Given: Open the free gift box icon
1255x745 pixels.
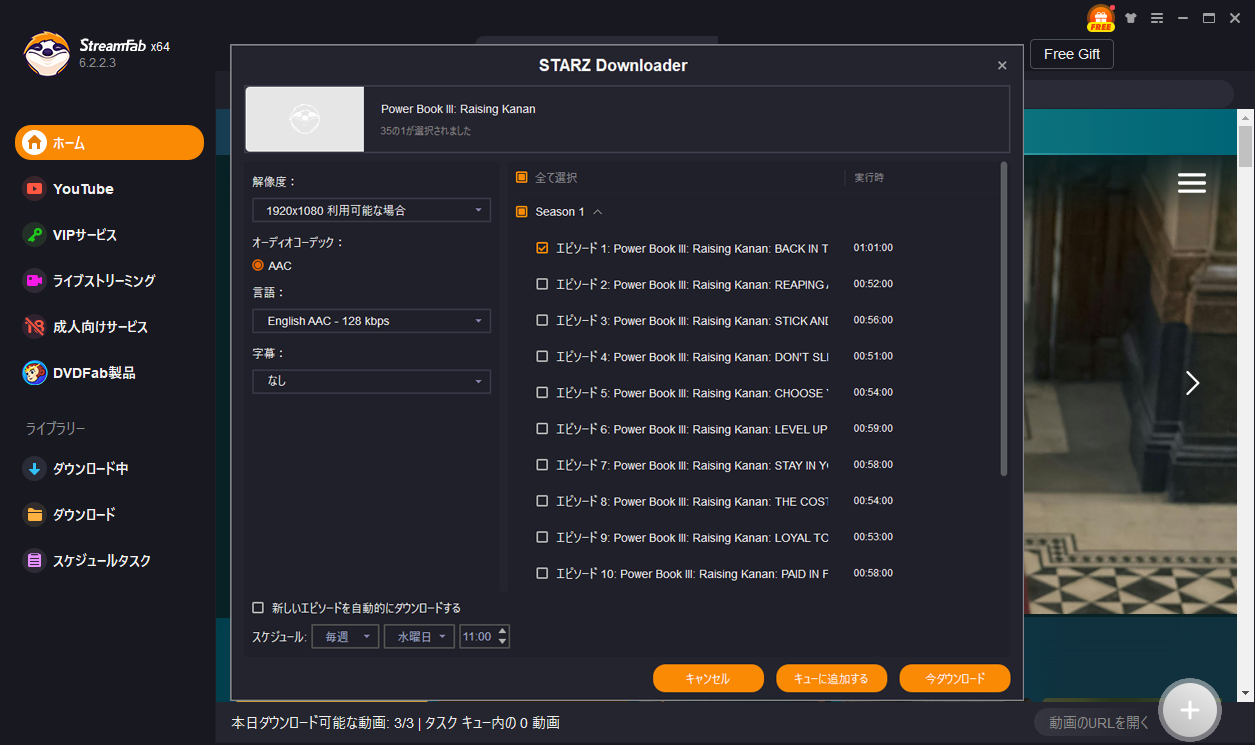Looking at the screenshot, I should tap(1101, 18).
